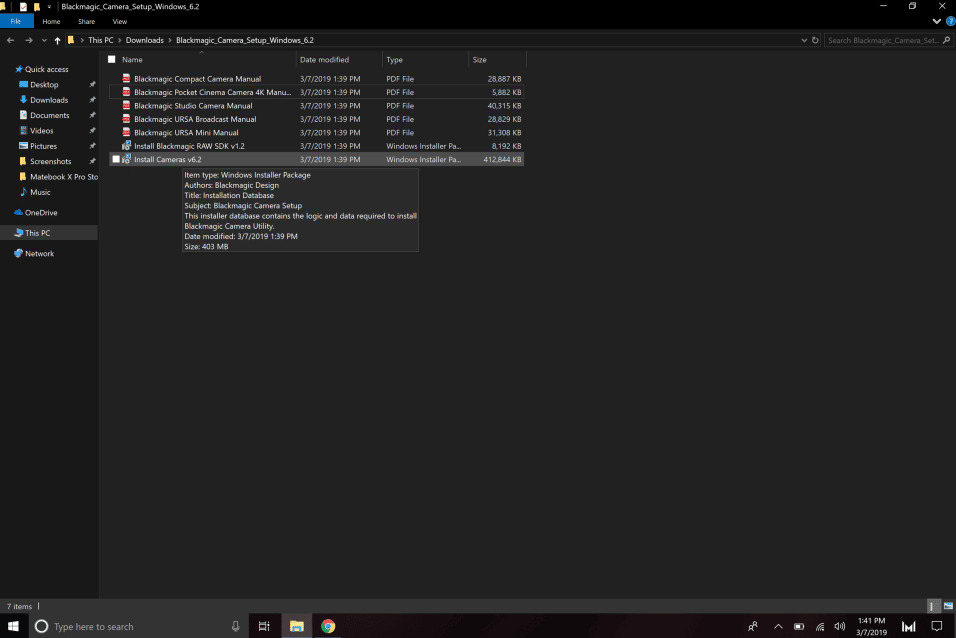This screenshot has height=638, width=956.
Task: Go back with the back arrow
Action: coord(10,40)
